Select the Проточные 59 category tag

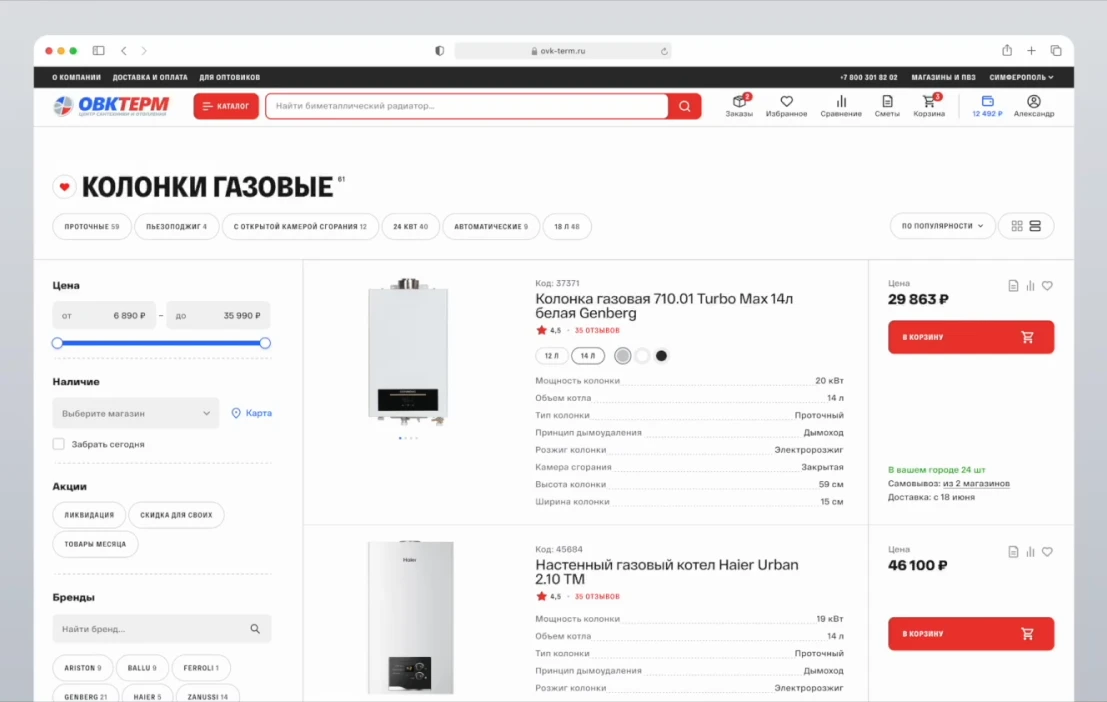click(x=92, y=227)
